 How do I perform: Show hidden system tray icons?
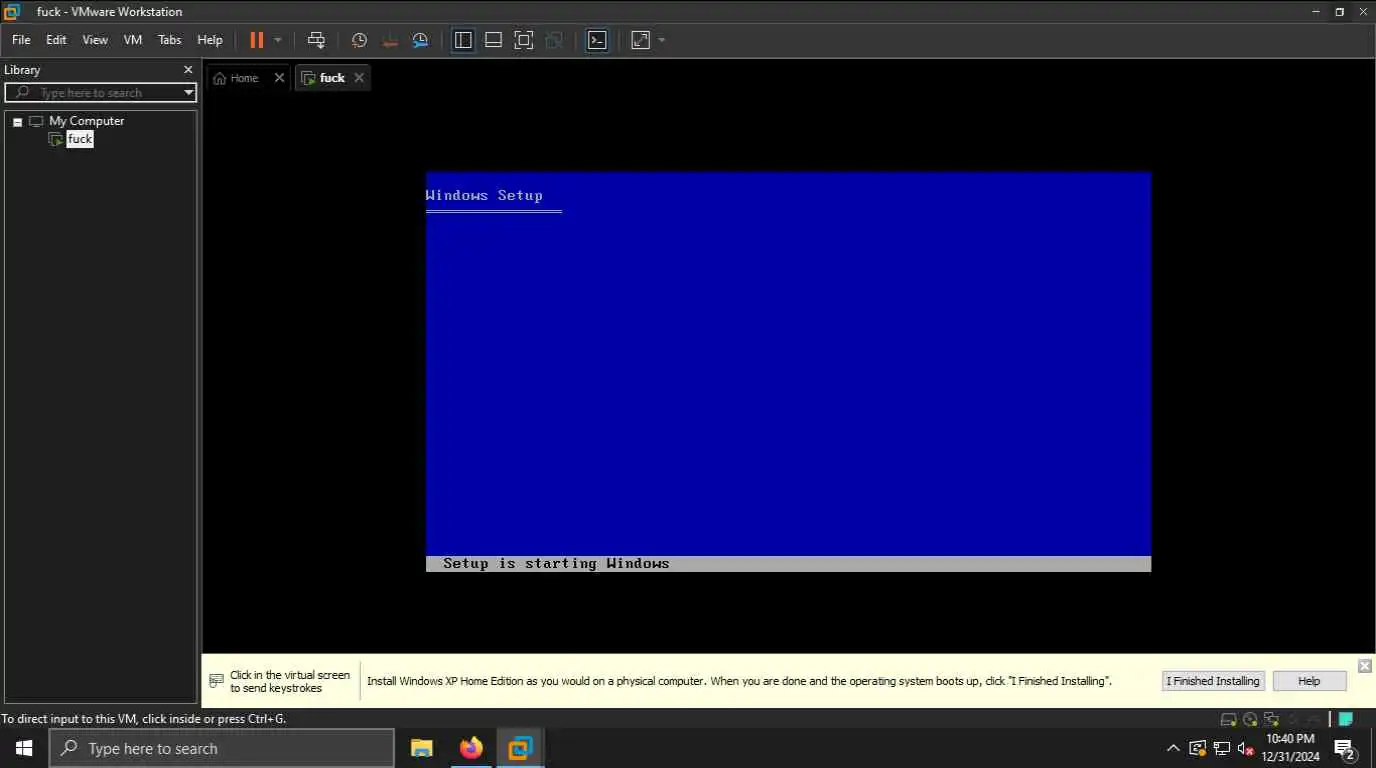pos(1173,748)
